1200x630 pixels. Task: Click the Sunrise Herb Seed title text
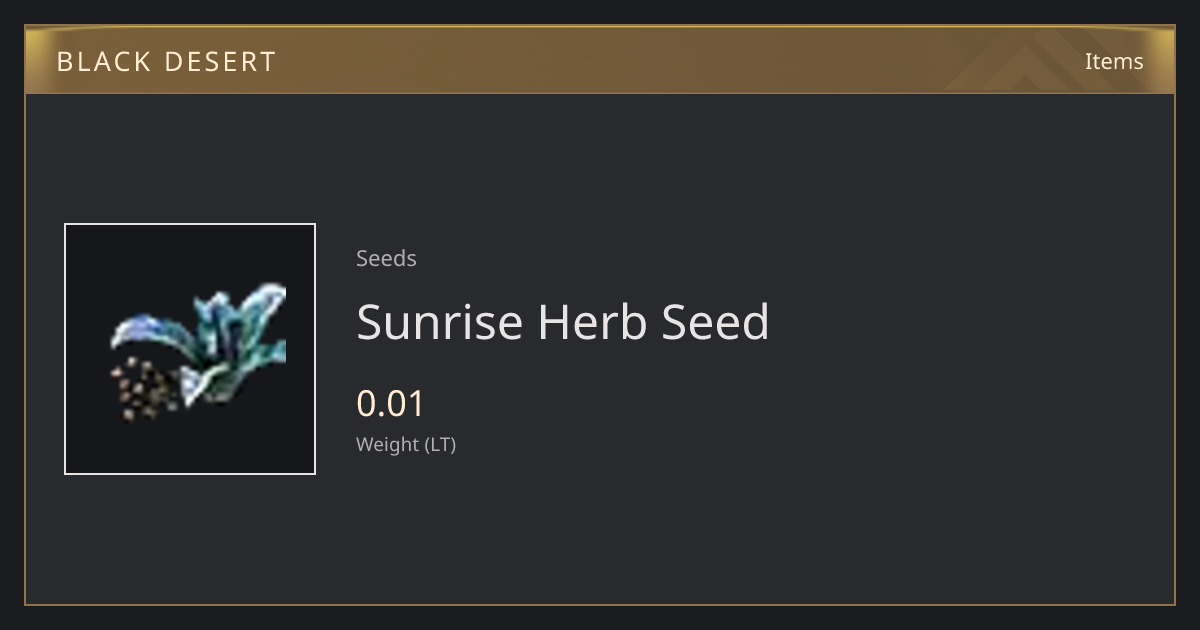pos(563,322)
